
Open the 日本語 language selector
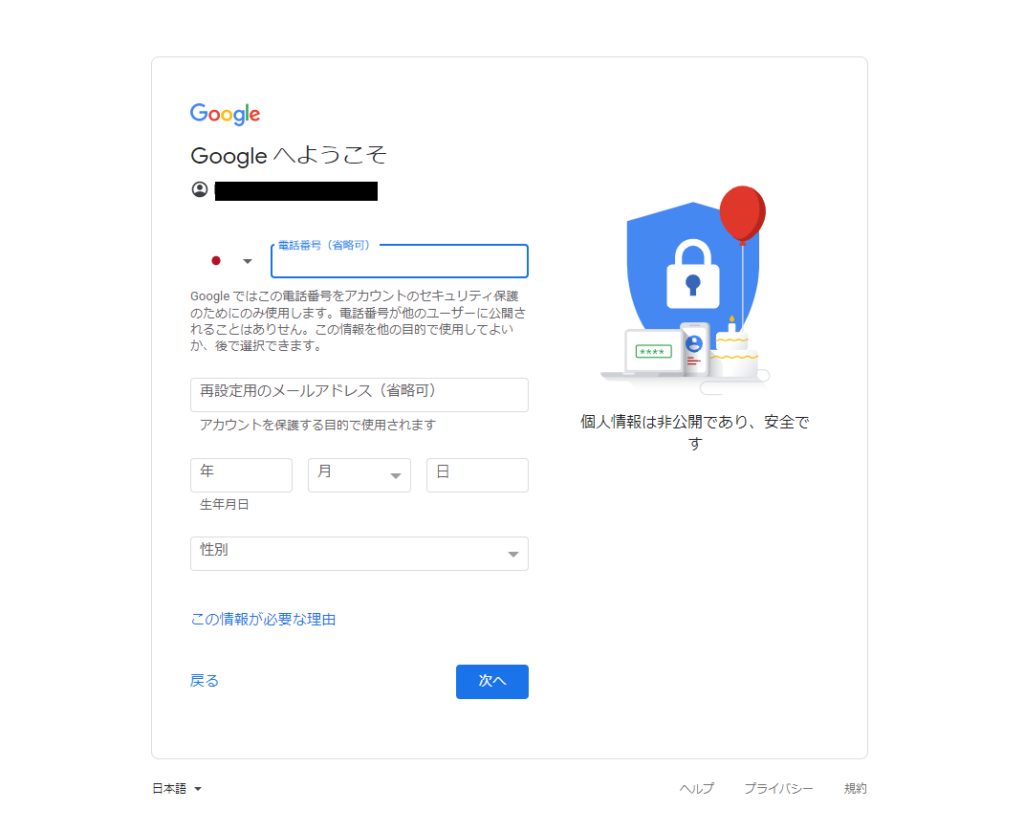[177, 788]
